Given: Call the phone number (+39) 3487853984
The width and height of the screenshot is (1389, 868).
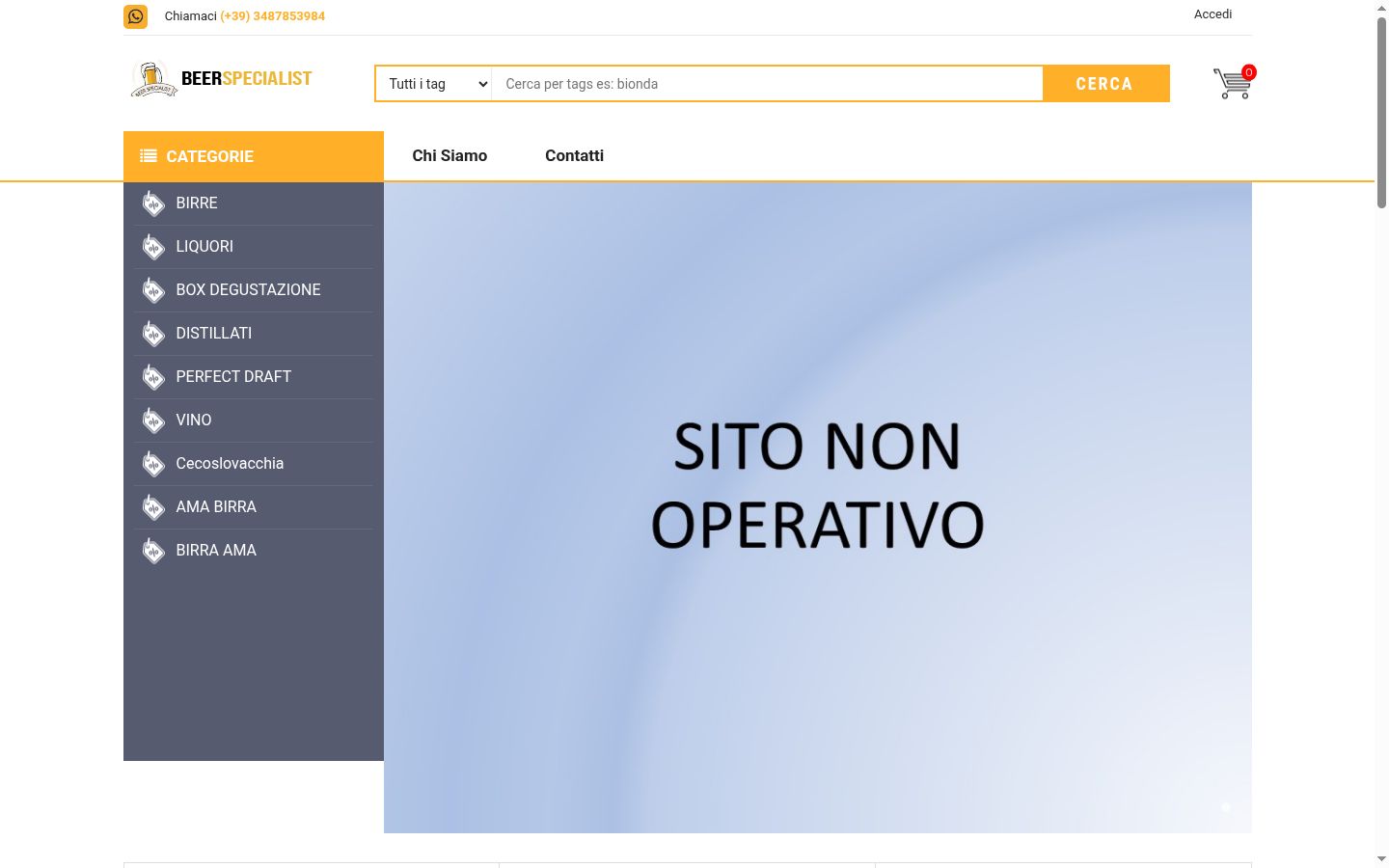Looking at the screenshot, I should pos(272,16).
